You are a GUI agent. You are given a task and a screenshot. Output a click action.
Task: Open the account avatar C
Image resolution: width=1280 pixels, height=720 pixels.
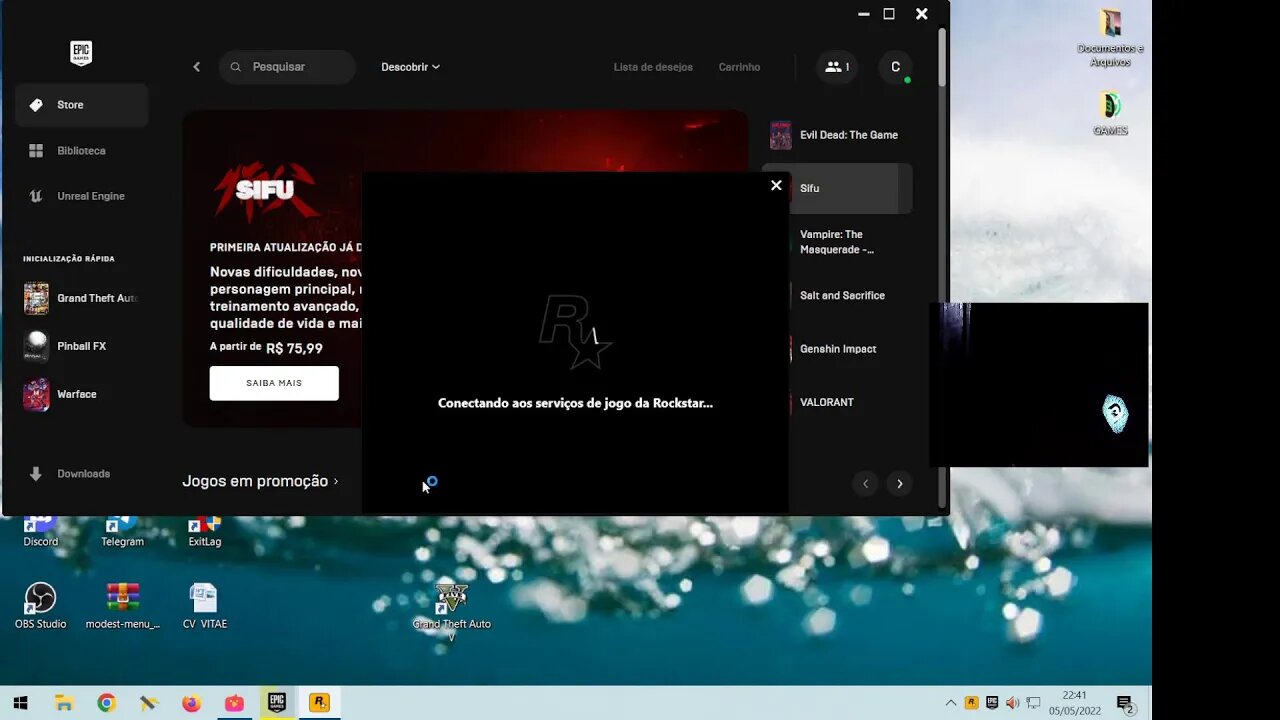coord(895,67)
